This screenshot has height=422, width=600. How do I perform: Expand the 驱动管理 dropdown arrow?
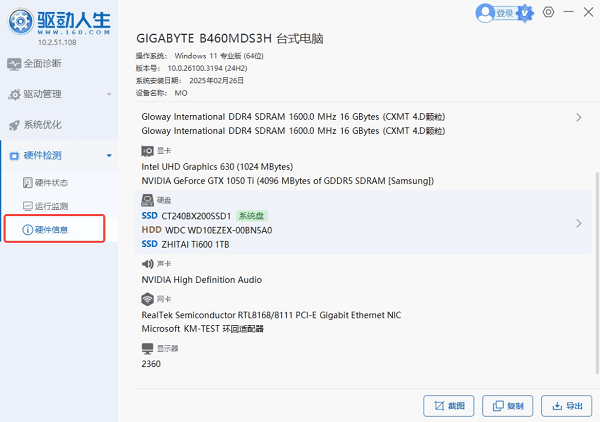pos(108,95)
